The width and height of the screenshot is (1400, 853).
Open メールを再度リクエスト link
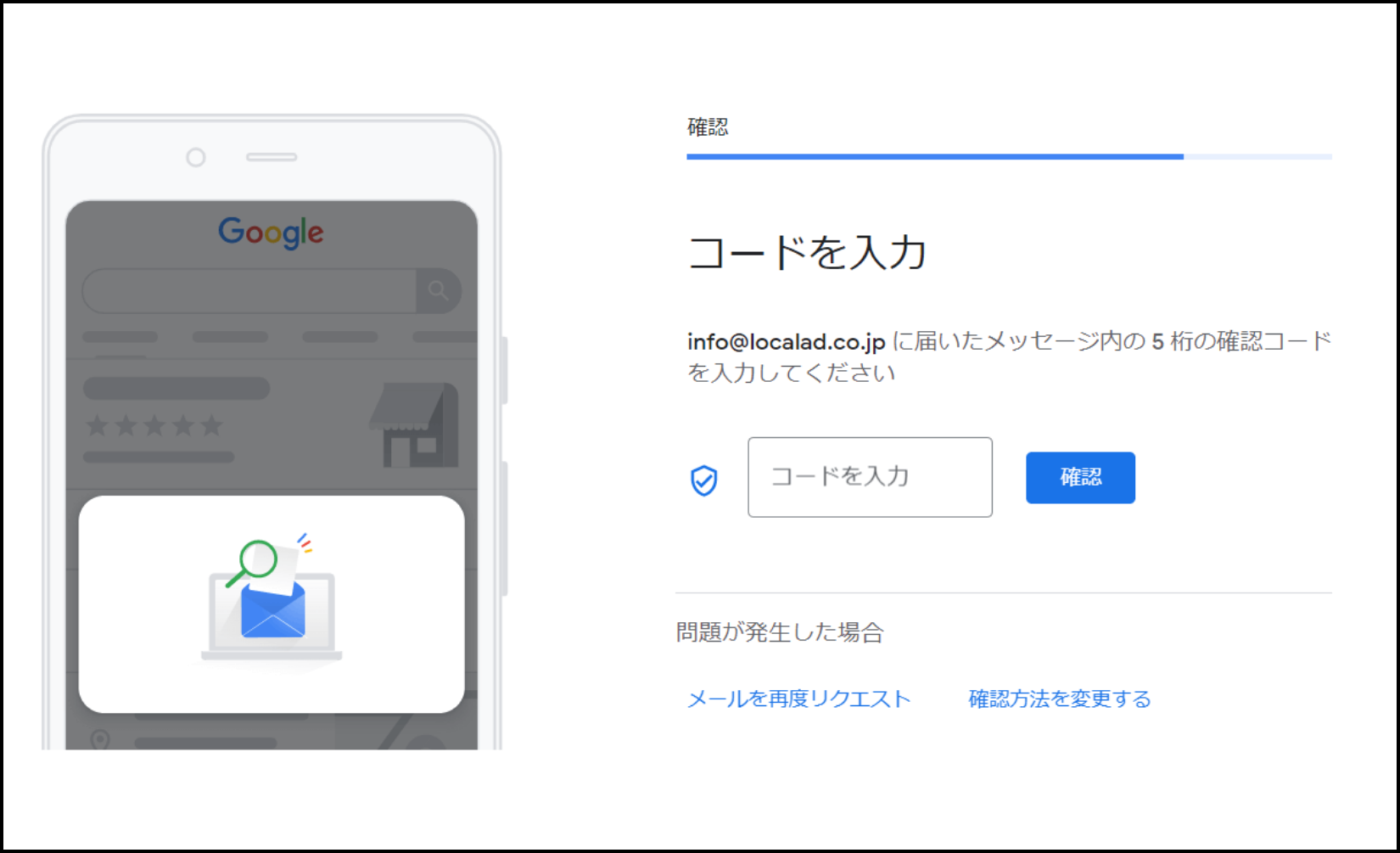pos(798,699)
